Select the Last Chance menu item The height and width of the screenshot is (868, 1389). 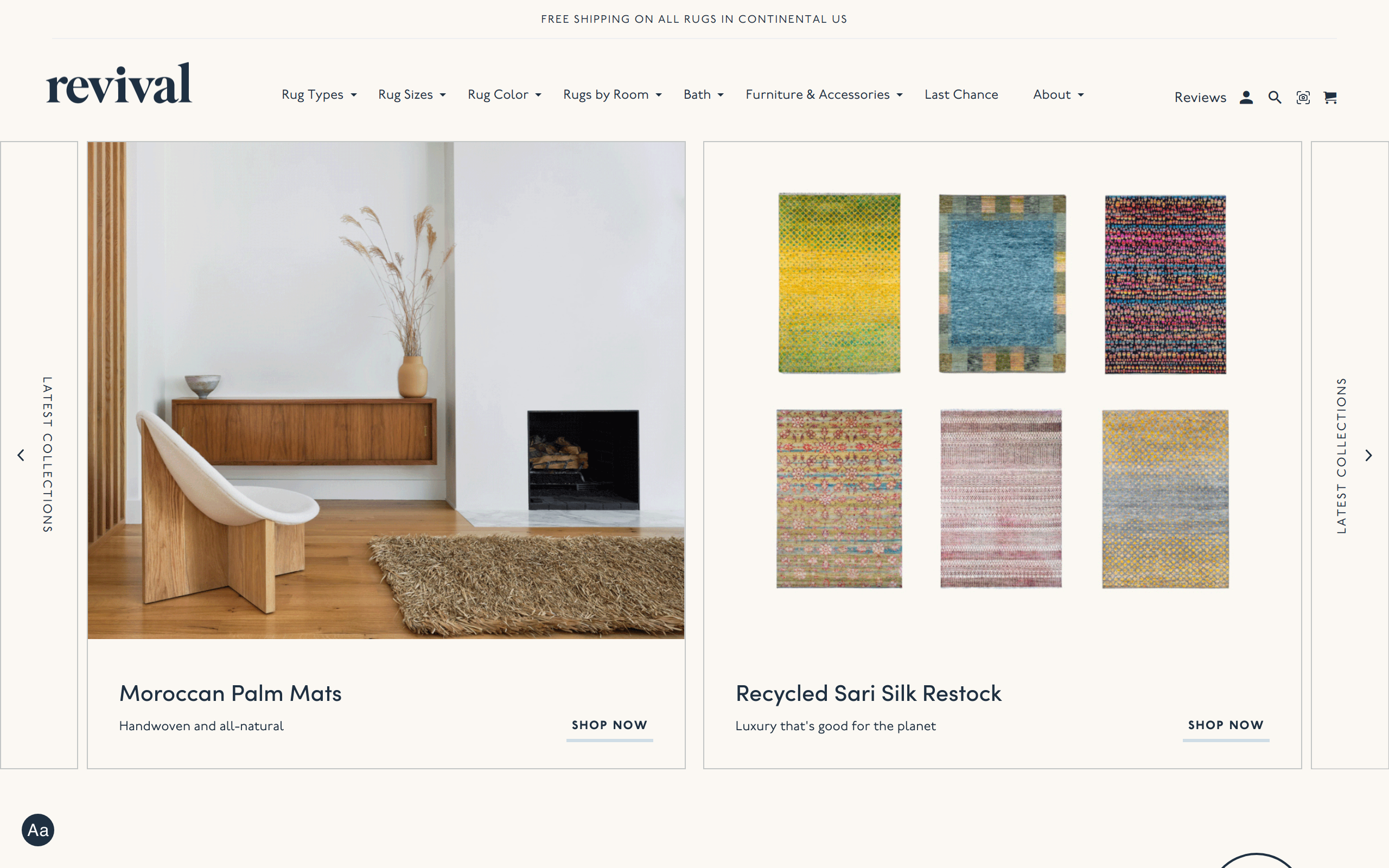coord(961,95)
